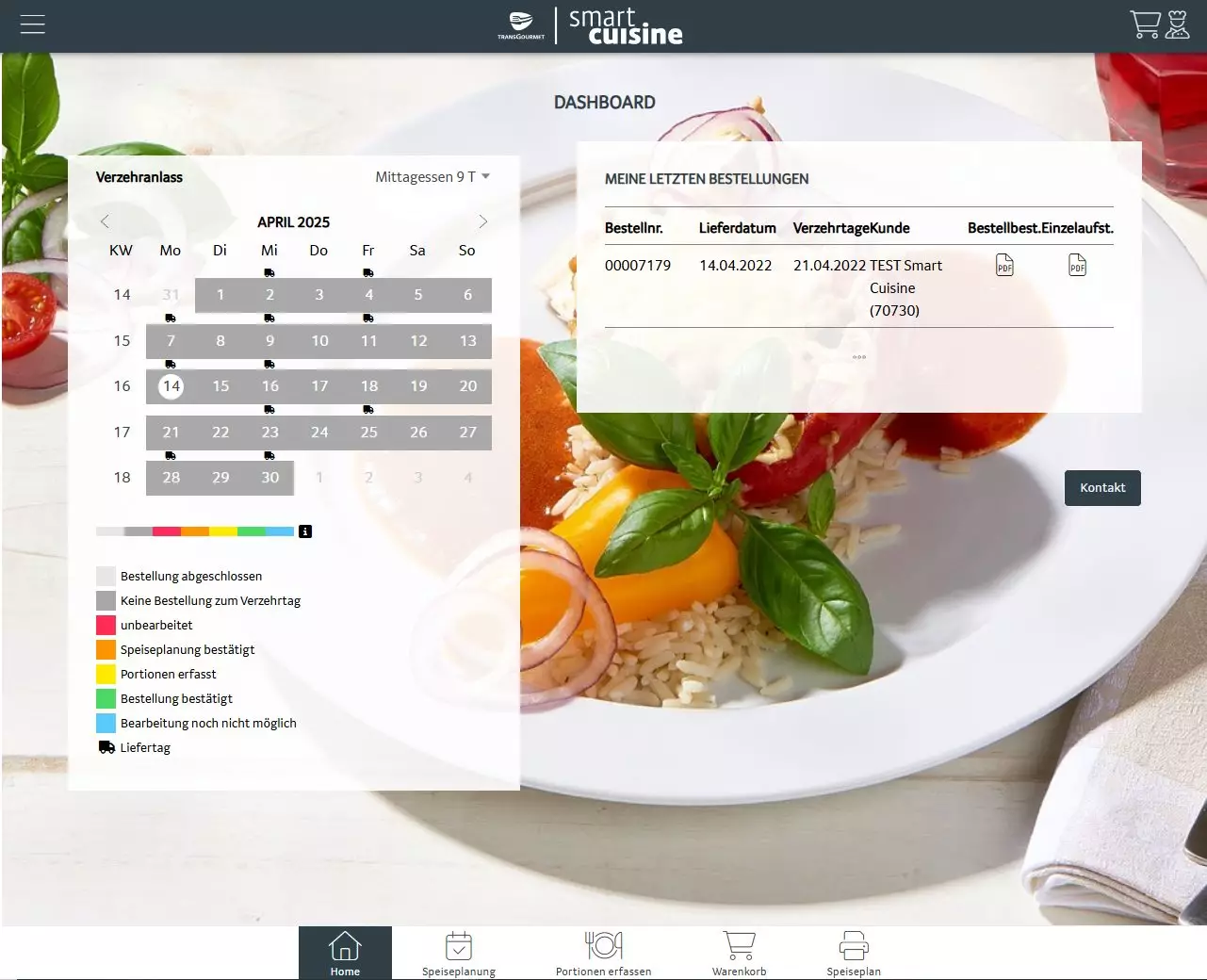Screen dimensions: 1207x980
Task: Click order number 00007179
Action: click(x=638, y=266)
